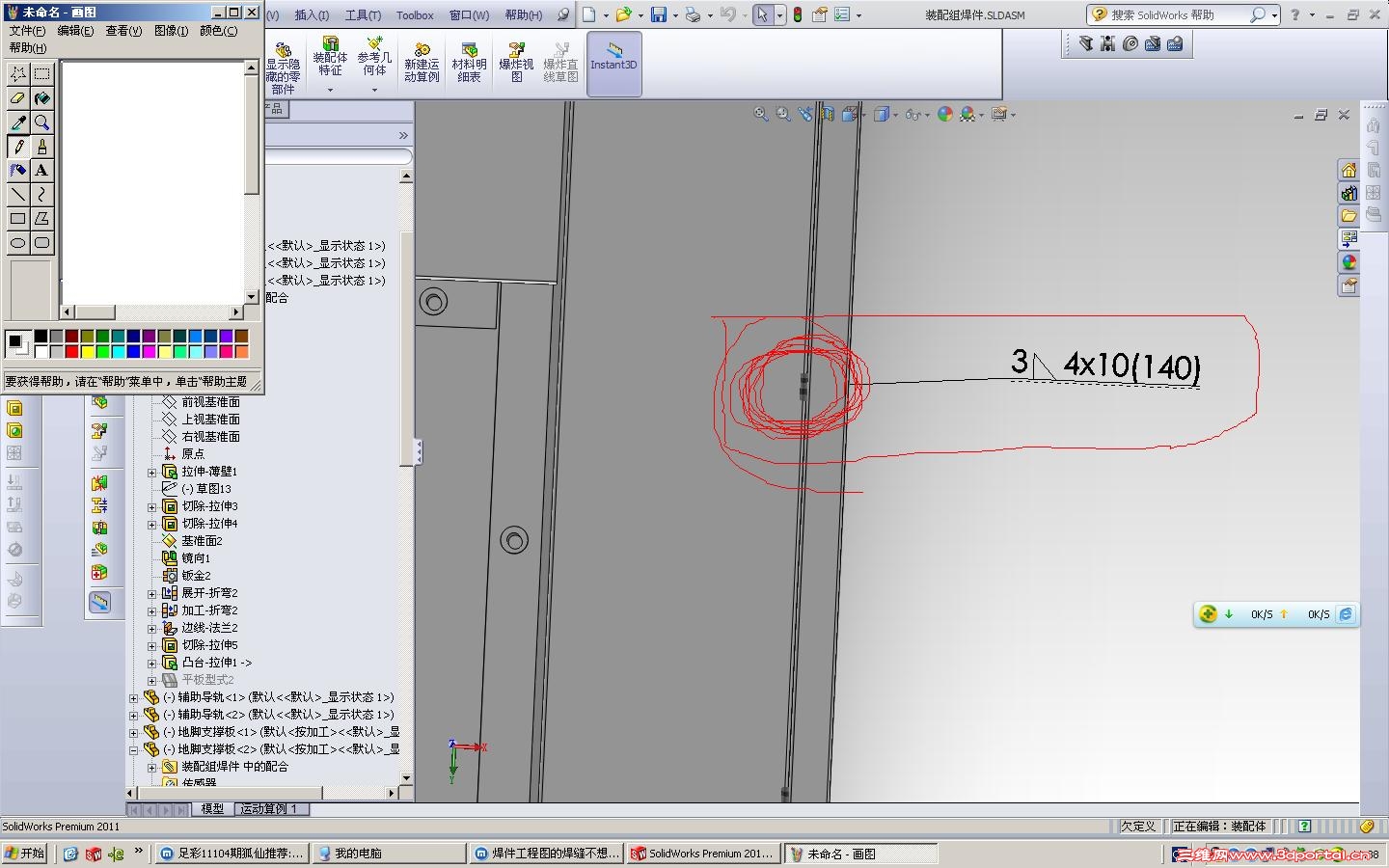The width and height of the screenshot is (1389, 868).
Task: Open the 文件(F) menu in Paint
Action: coord(27,31)
